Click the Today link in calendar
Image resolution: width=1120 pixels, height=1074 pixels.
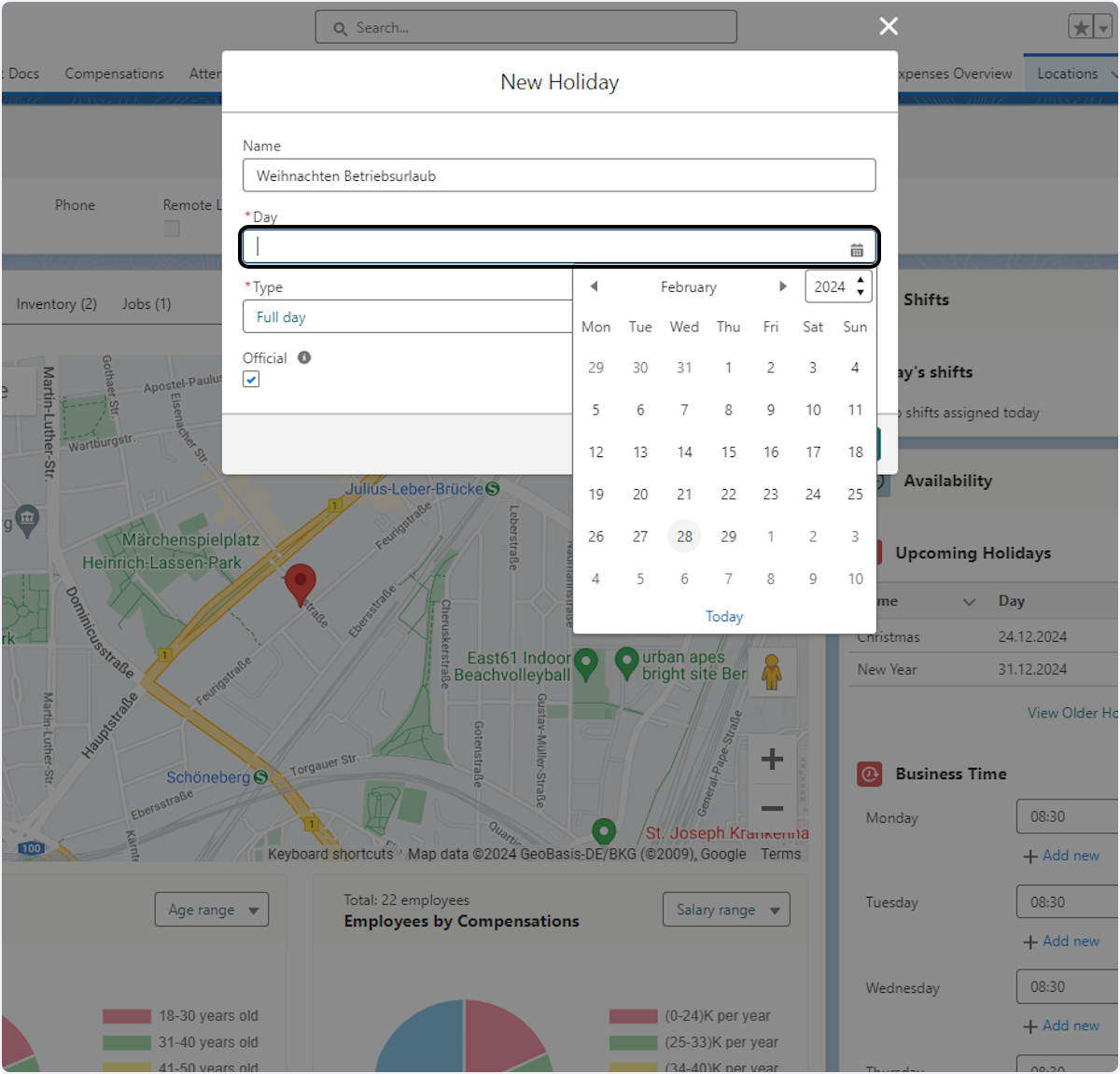(724, 617)
